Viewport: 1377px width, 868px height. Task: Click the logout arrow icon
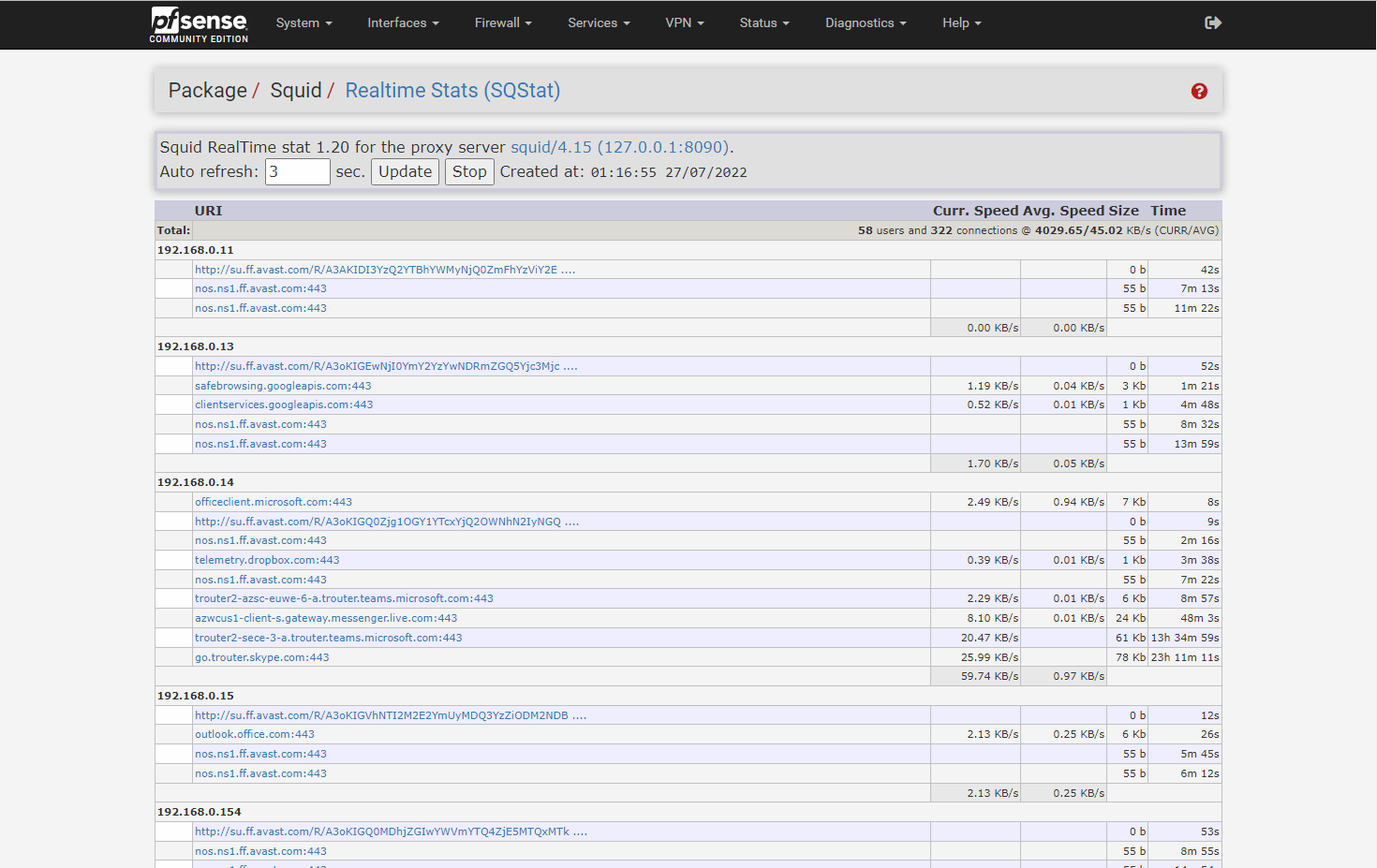click(x=1213, y=22)
